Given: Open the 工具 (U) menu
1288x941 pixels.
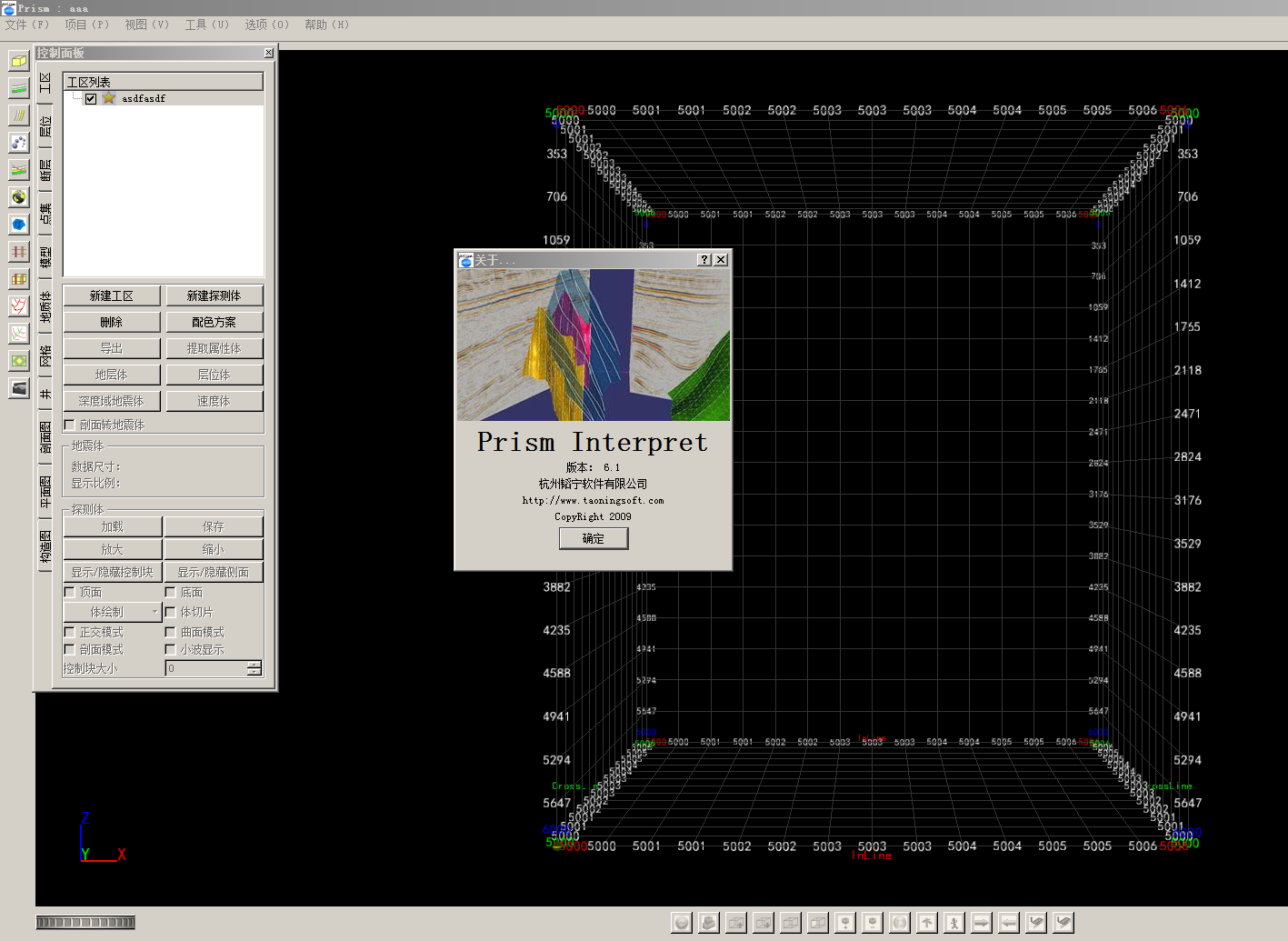Looking at the screenshot, I should [207, 25].
